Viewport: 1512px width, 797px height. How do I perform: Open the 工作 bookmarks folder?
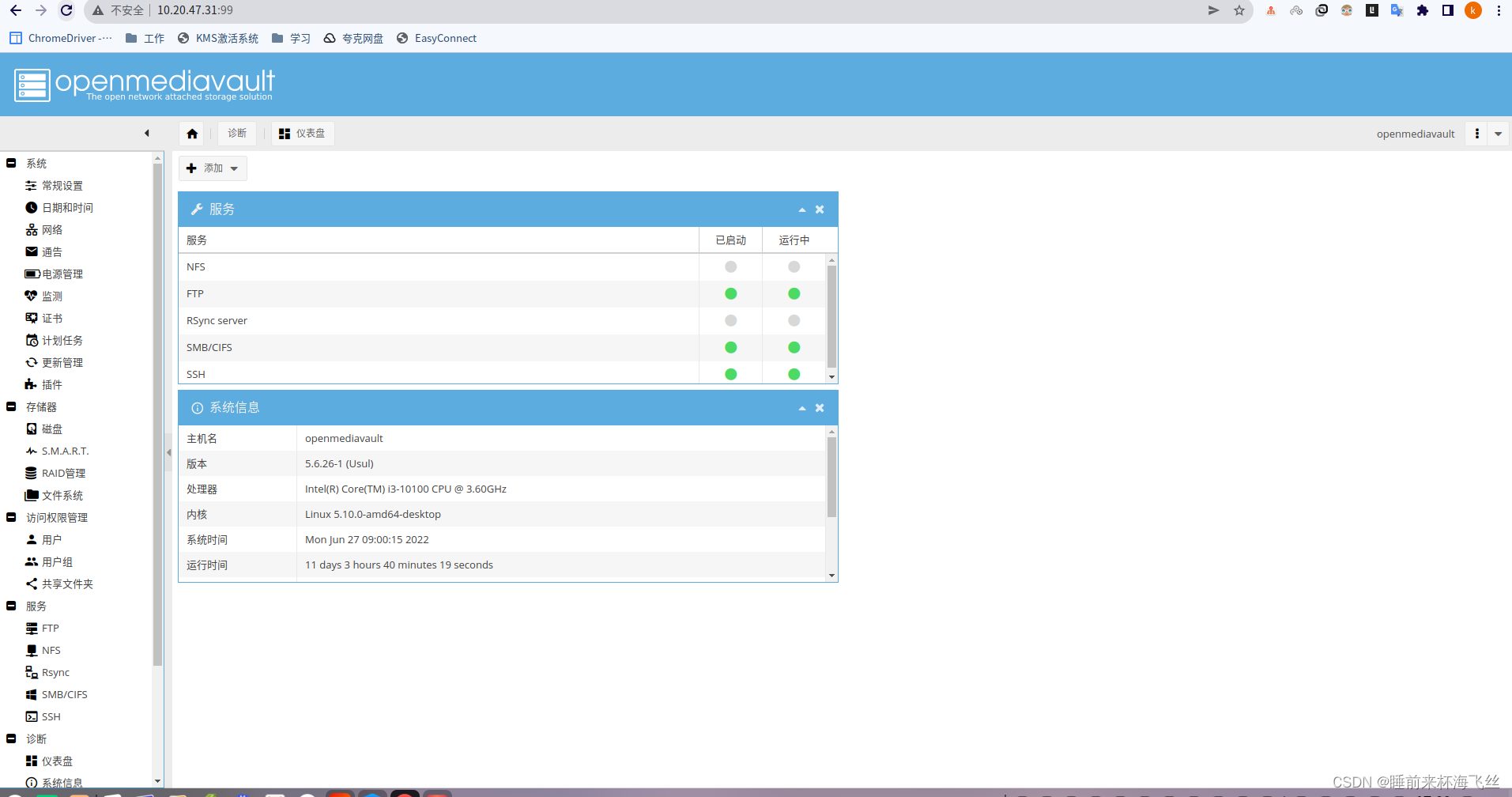click(145, 39)
